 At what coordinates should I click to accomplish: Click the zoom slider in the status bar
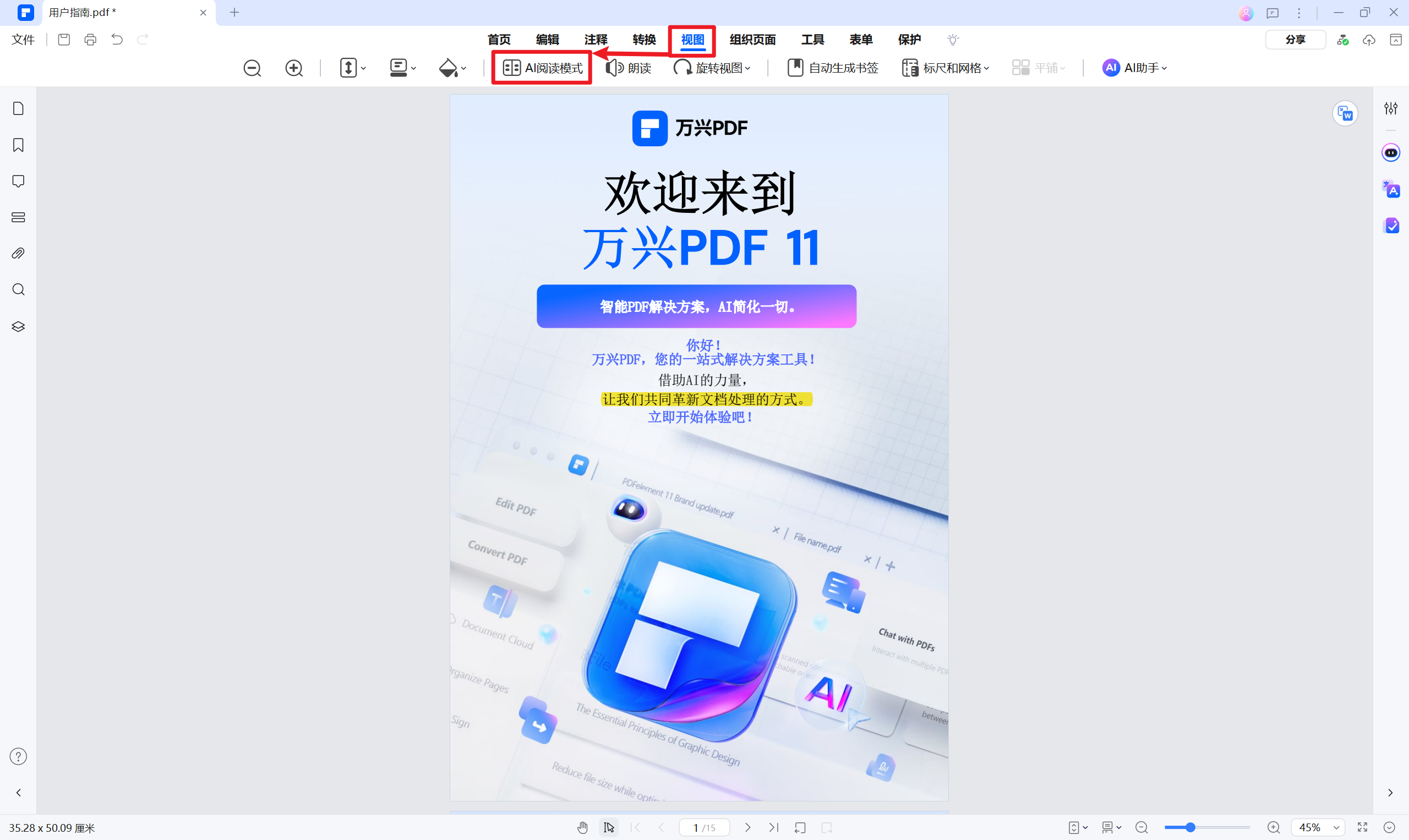[1207, 827]
